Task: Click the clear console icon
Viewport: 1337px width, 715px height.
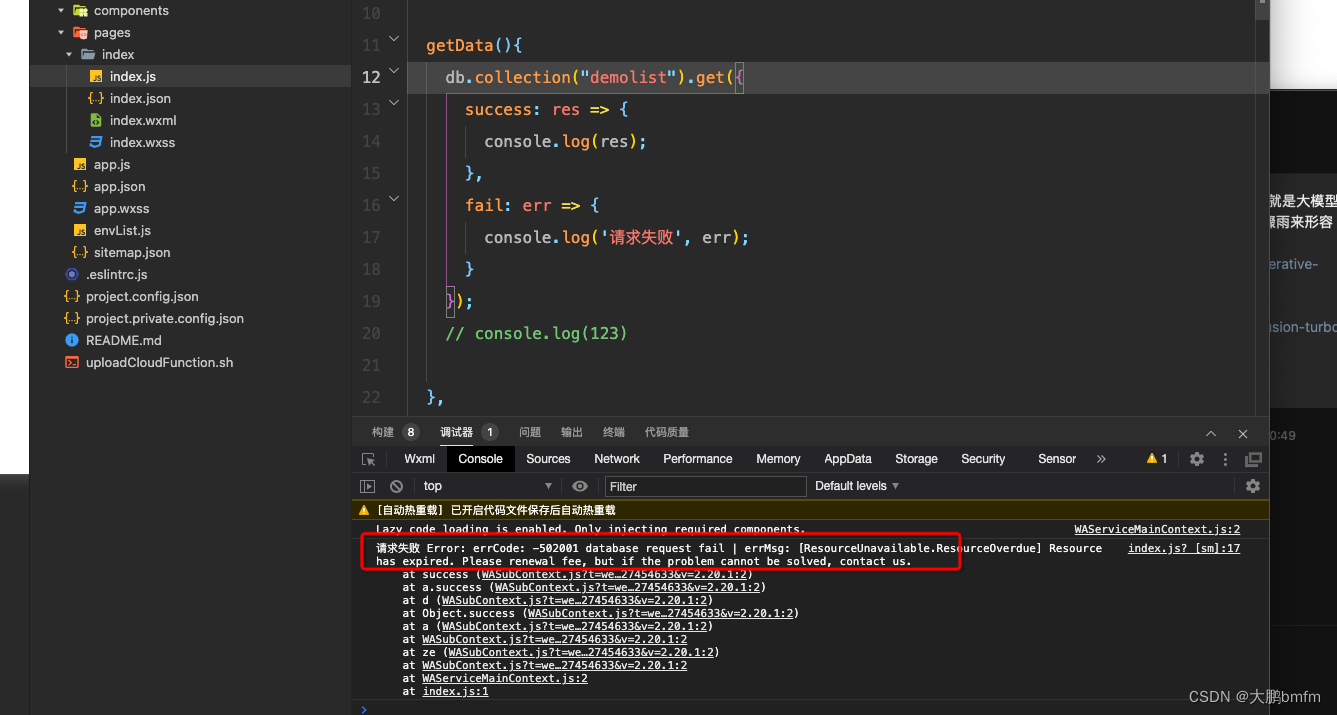Action: click(396, 486)
